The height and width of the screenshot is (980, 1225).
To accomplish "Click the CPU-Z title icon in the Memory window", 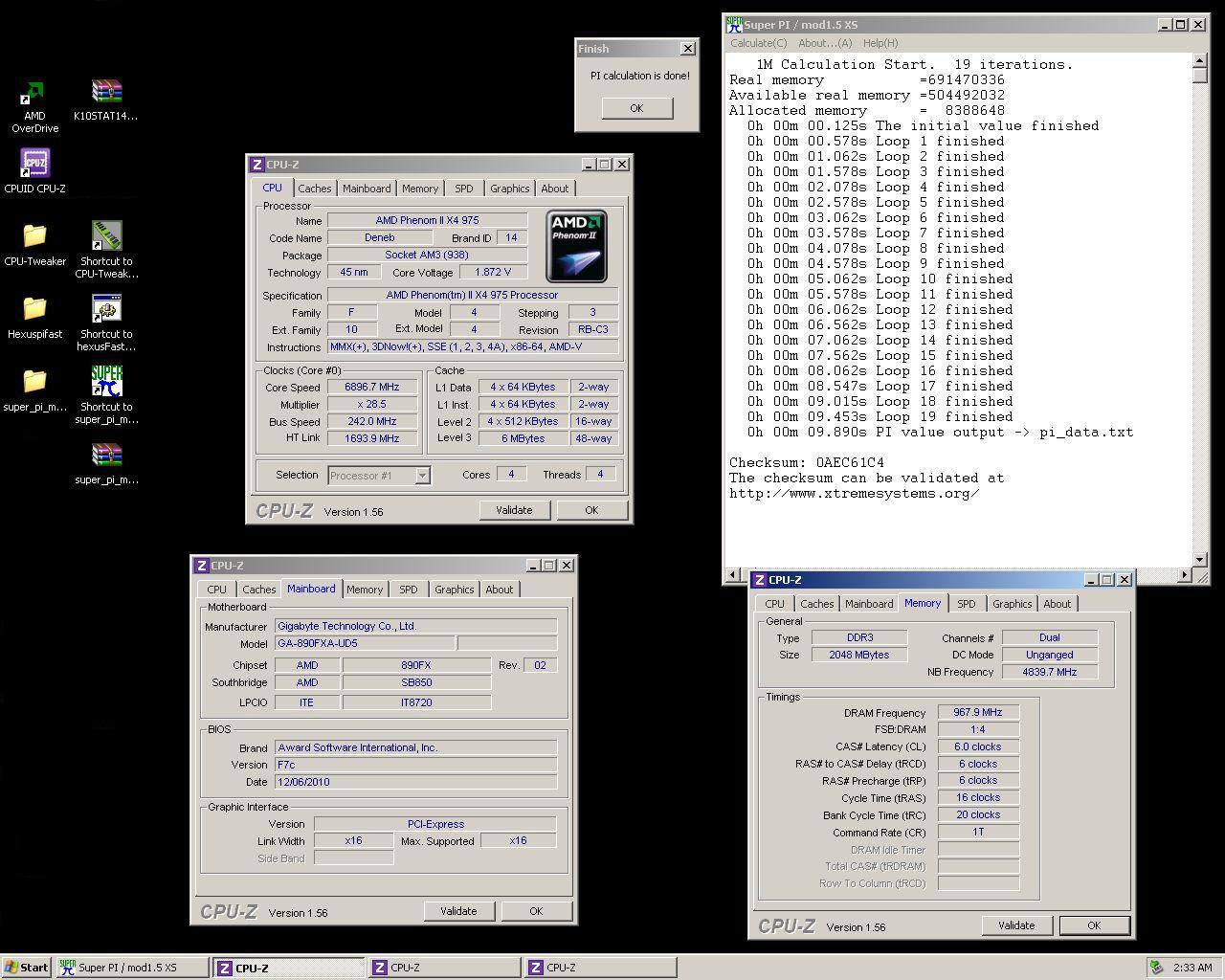I will [x=760, y=580].
